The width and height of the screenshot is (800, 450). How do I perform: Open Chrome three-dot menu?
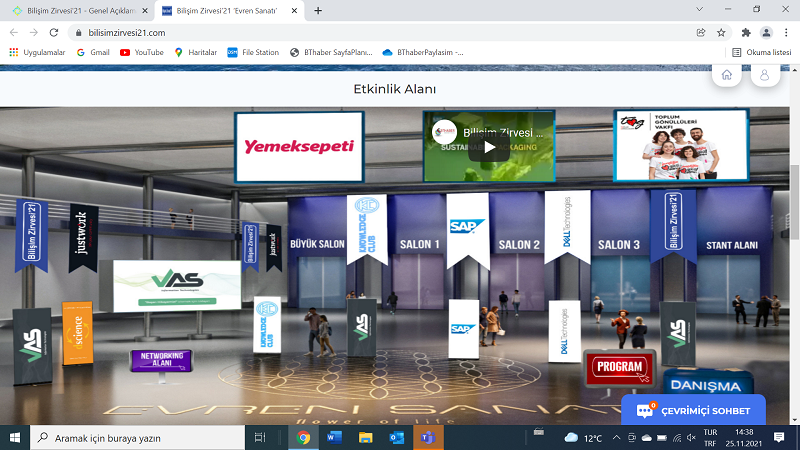coord(786,33)
